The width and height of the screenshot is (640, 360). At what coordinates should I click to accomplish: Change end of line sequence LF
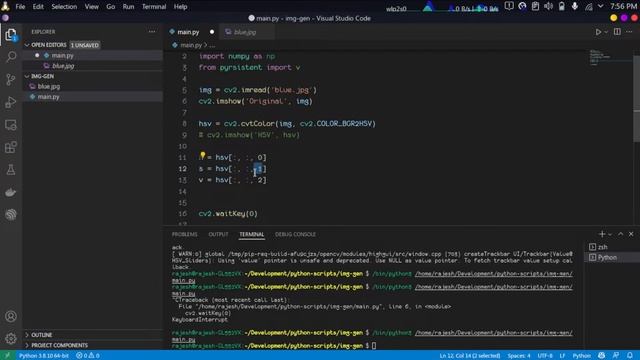click(562, 356)
